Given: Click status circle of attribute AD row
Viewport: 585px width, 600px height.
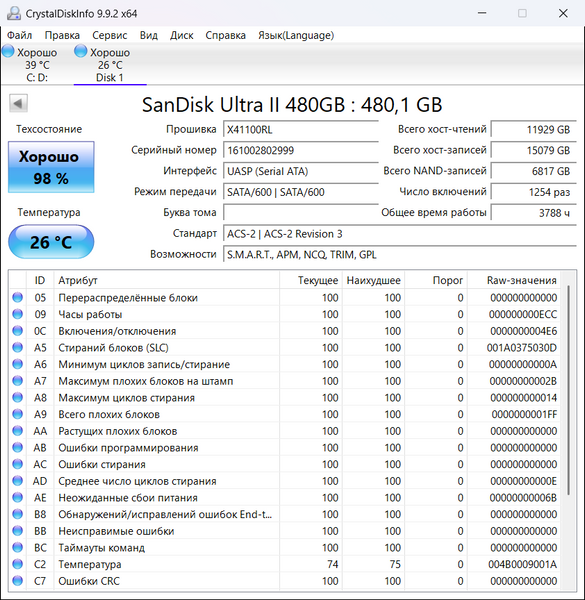Looking at the screenshot, I should point(18,481).
